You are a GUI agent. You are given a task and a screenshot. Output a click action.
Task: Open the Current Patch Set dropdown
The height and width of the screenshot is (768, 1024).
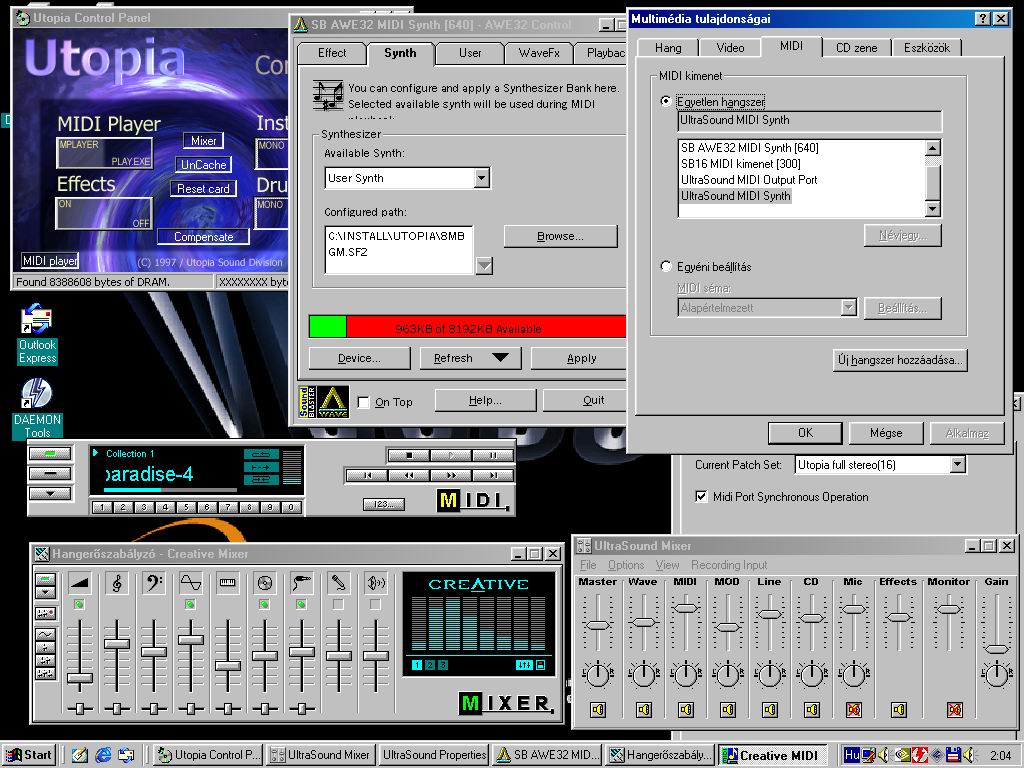tap(958, 464)
